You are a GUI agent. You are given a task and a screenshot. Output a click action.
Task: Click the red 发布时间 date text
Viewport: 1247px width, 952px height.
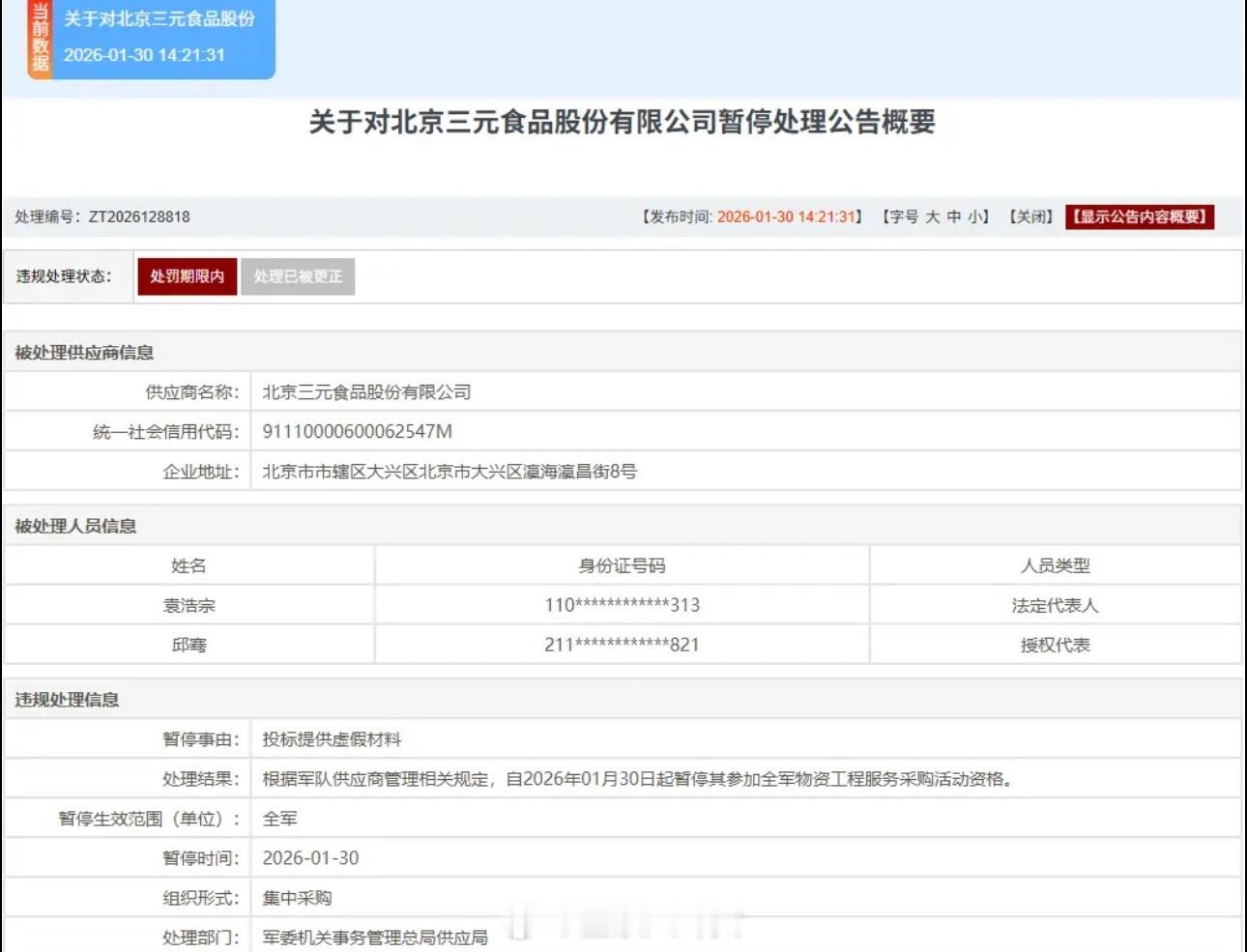coord(789,217)
